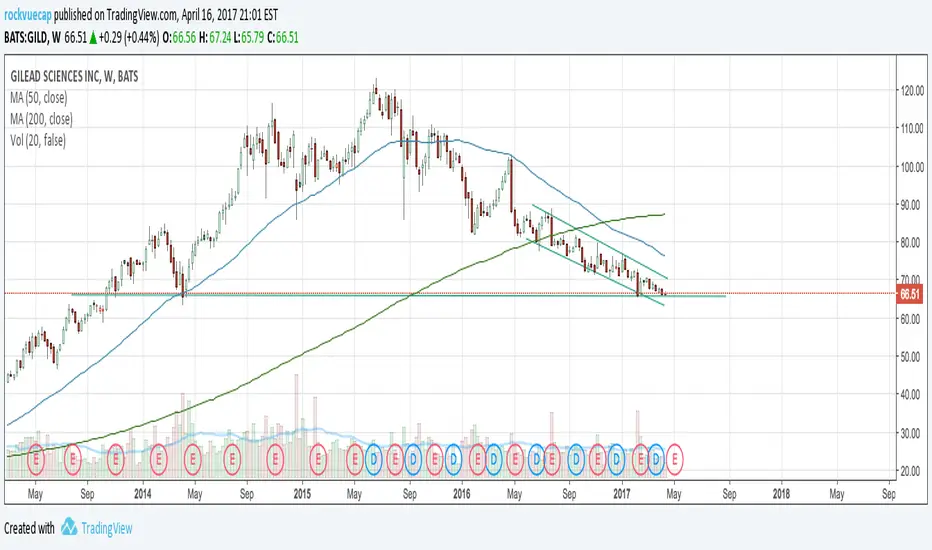Click the 2016 label on time axis

(461, 494)
